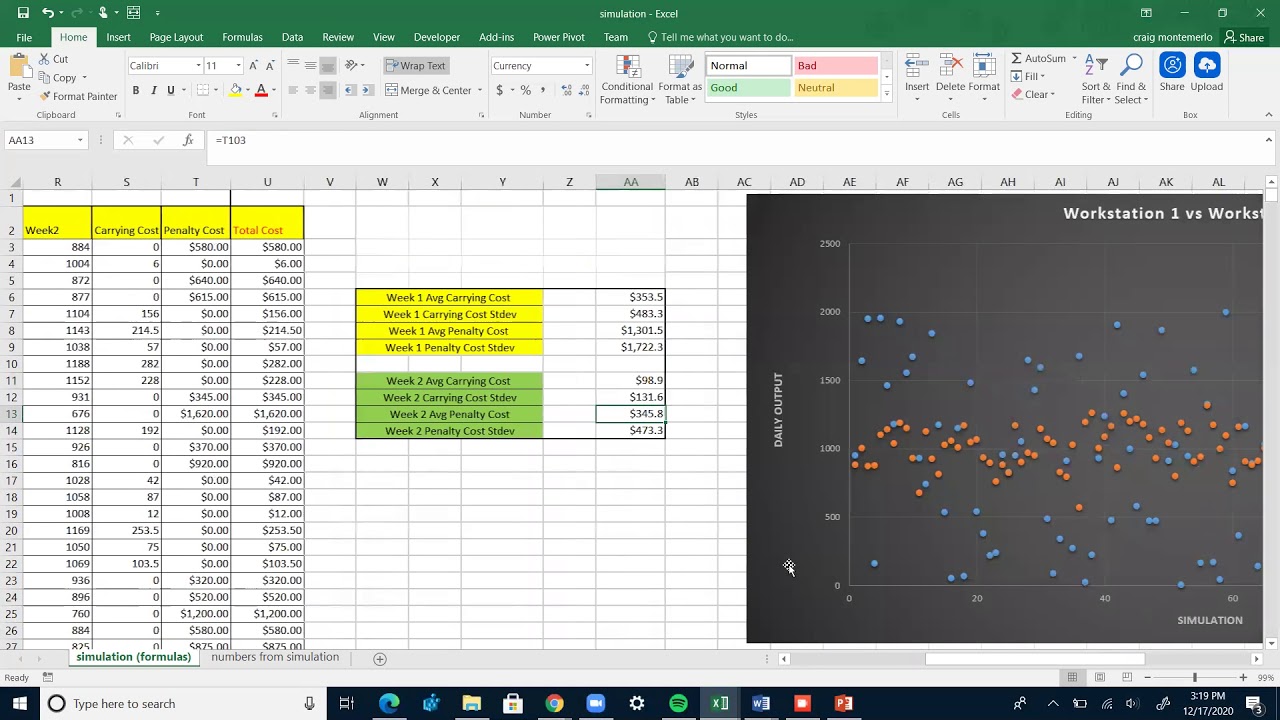Click the Insert cells icon
This screenshot has height=720, width=1280.
coord(917,67)
